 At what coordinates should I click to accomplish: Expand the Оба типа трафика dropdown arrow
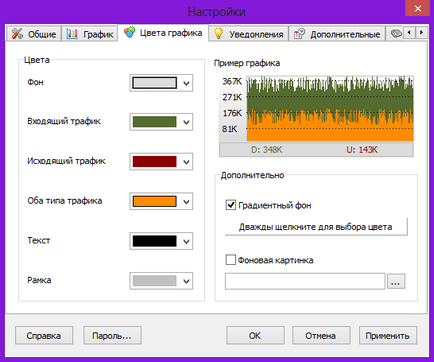[x=186, y=201]
